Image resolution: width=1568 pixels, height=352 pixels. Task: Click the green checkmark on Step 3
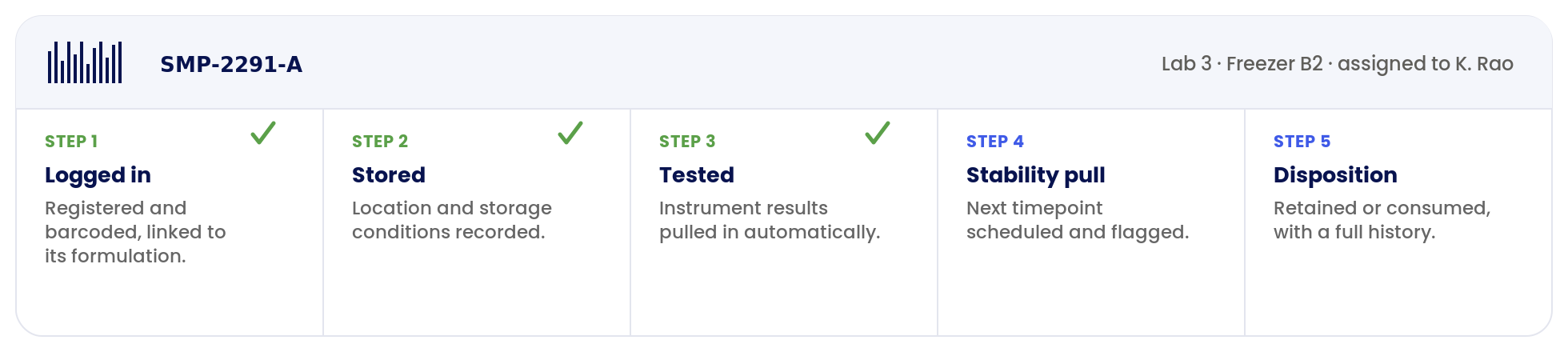(x=878, y=133)
